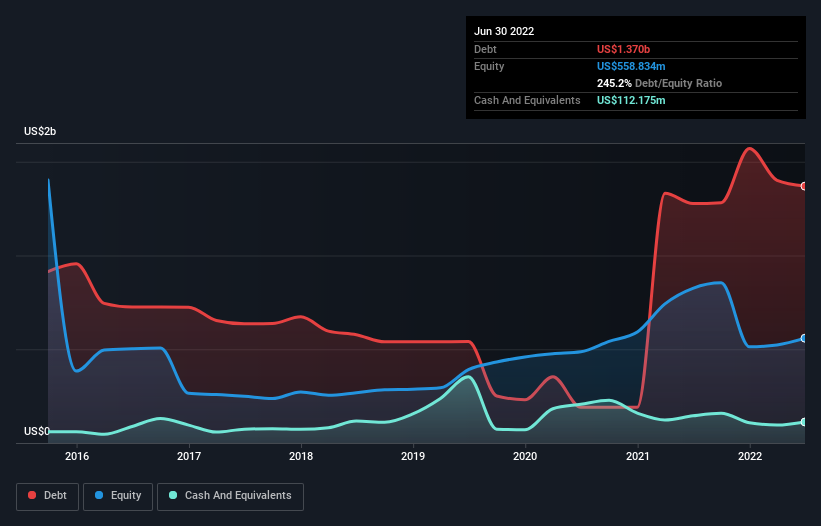
Task: Click the 2019 x-axis label
Action: click(x=413, y=456)
